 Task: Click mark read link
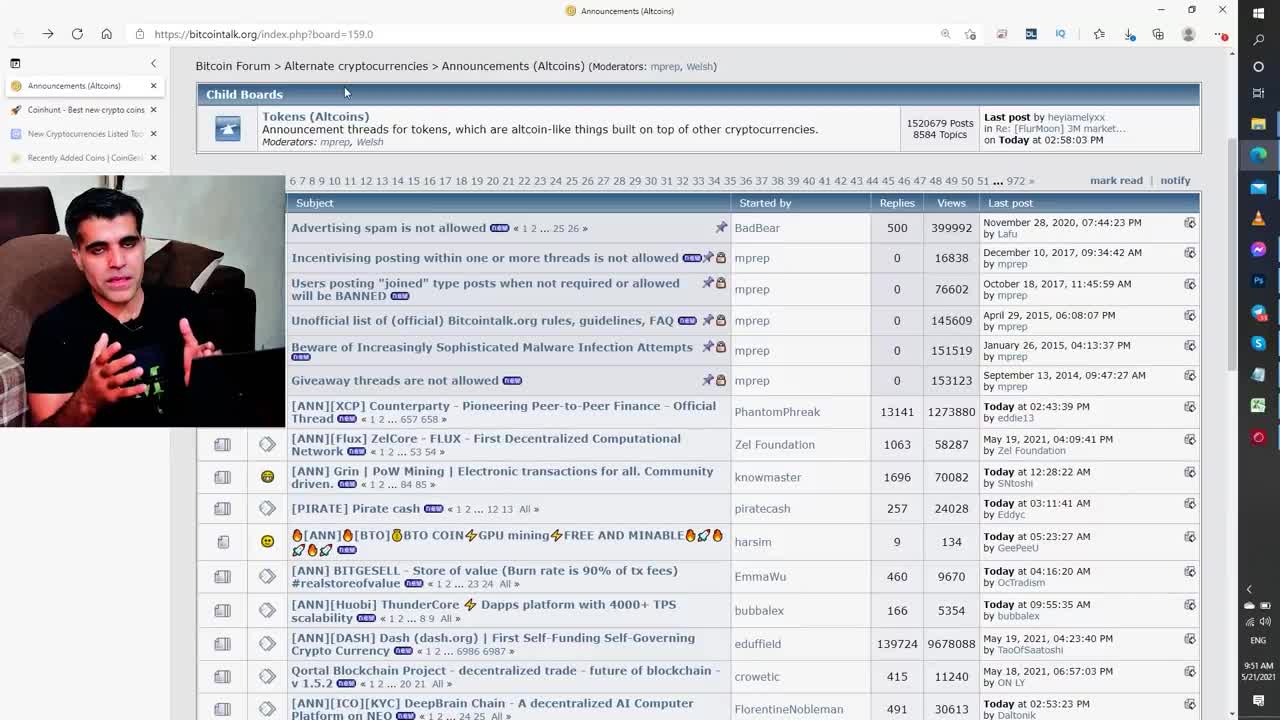[x=1116, y=181]
